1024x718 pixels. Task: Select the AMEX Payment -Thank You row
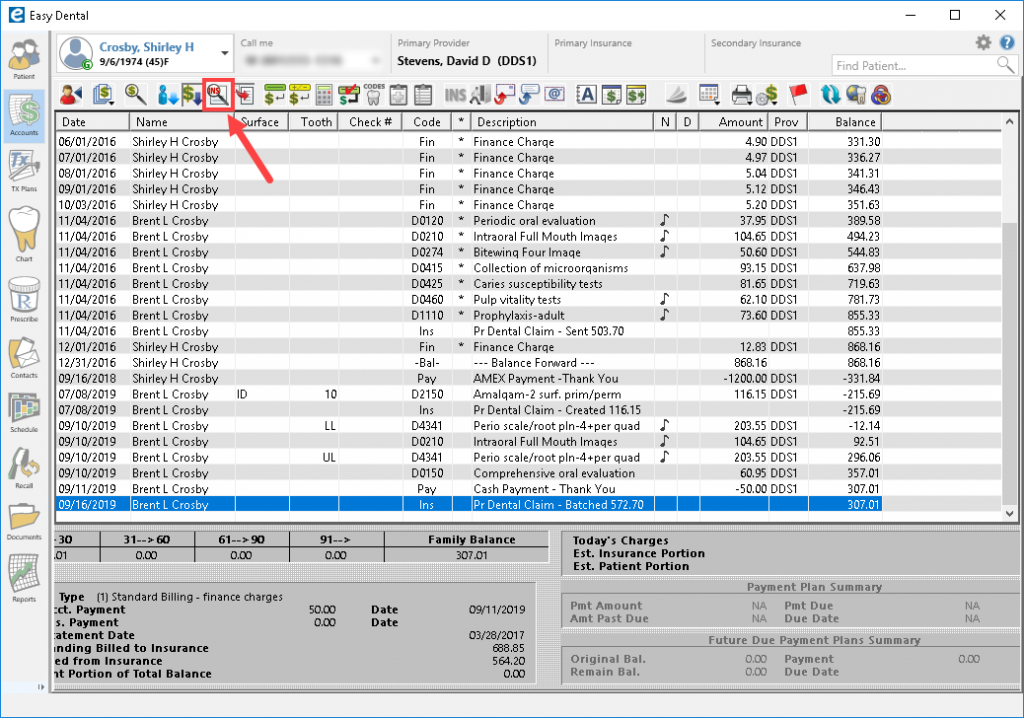point(469,378)
